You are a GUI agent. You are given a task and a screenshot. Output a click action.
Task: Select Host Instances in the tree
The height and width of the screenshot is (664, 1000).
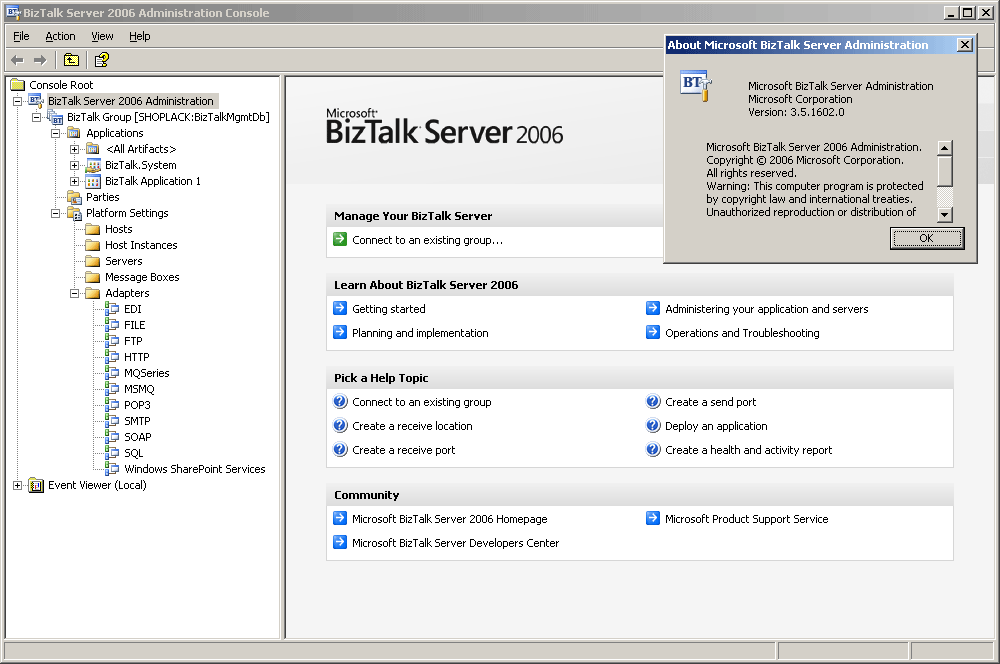tap(141, 245)
